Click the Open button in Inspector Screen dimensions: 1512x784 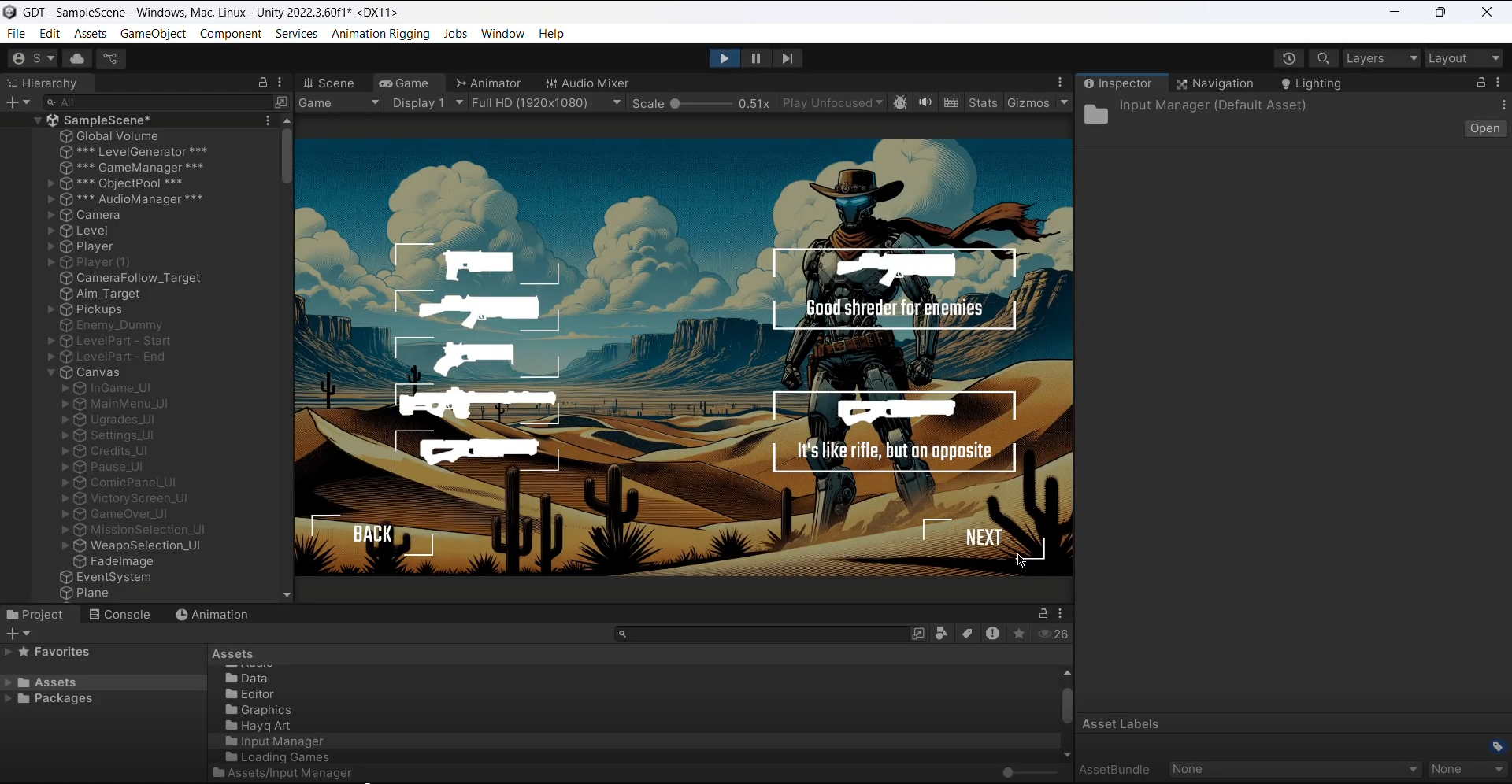(x=1485, y=129)
